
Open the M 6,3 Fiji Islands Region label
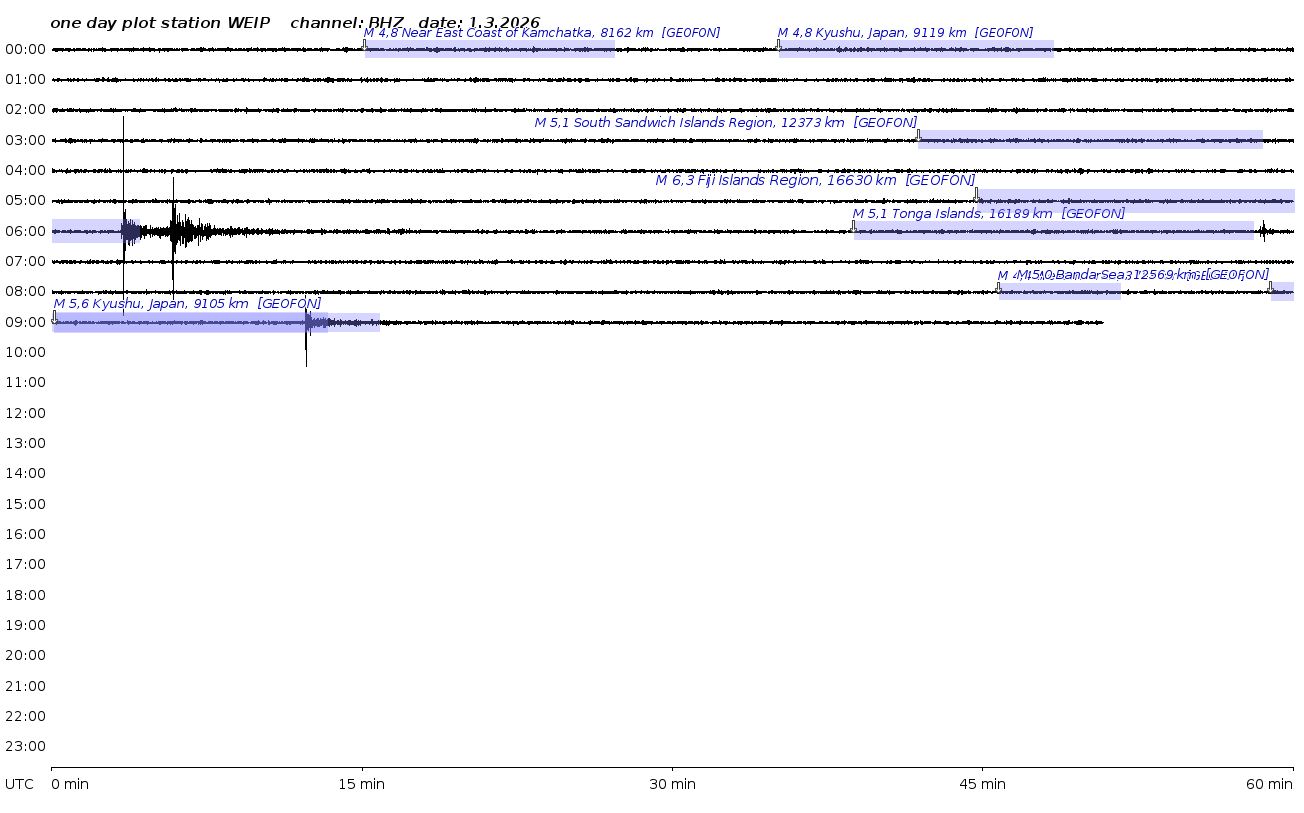(x=814, y=181)
